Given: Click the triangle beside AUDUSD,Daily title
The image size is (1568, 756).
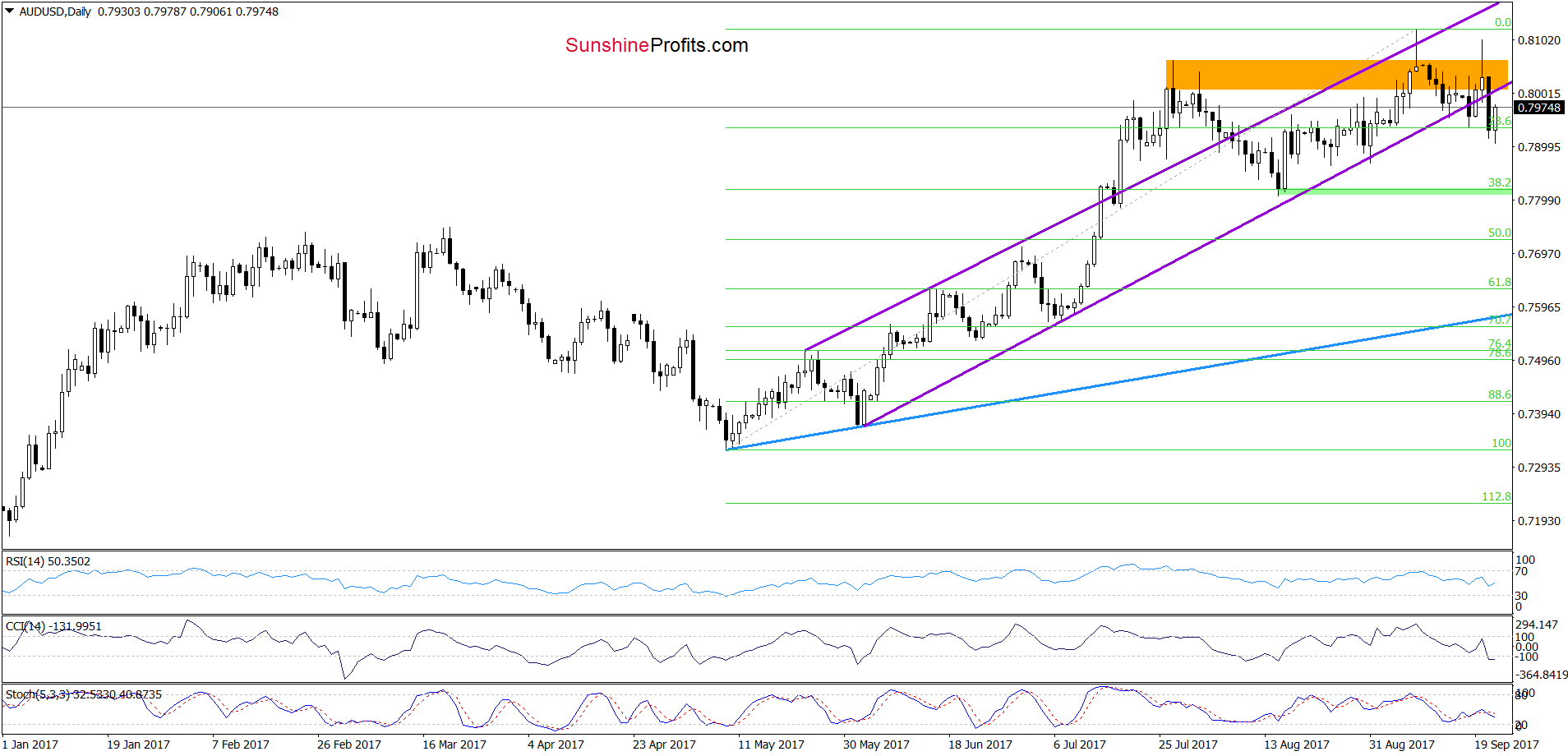Looking at the screenshot, I should [x=10, y=12].
